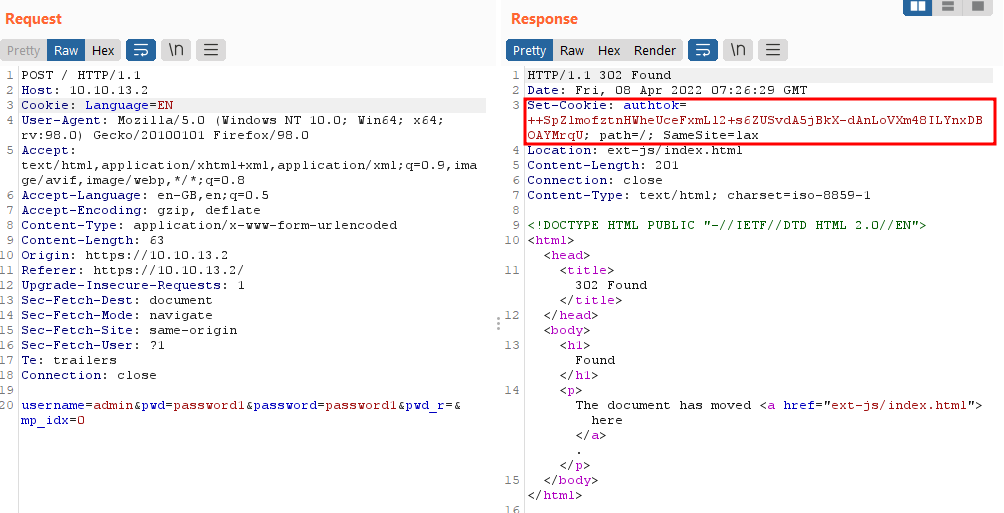
Task: Select the Raw tab in Request
Action: pyautogui.click(x=66, y=50)
